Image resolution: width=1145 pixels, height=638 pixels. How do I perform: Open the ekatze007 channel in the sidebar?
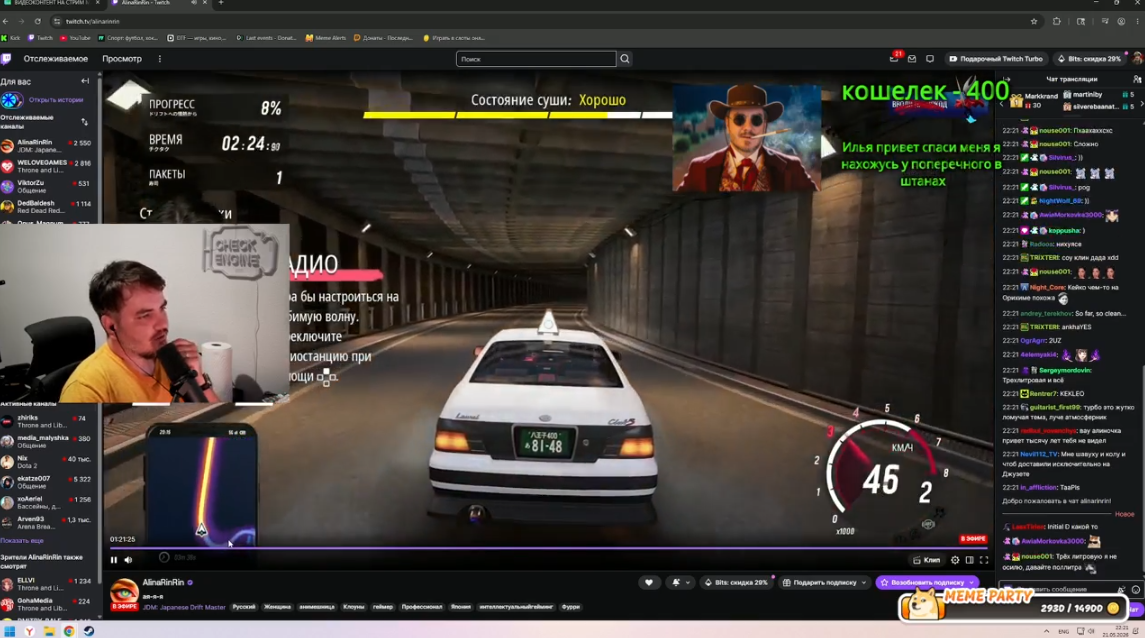(x=48, y=482)
